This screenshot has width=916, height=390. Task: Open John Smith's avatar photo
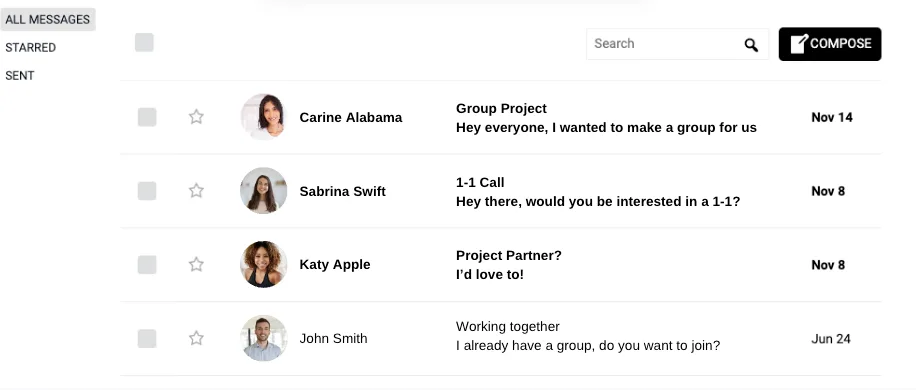pyautogui.click(x=263, y=338)
